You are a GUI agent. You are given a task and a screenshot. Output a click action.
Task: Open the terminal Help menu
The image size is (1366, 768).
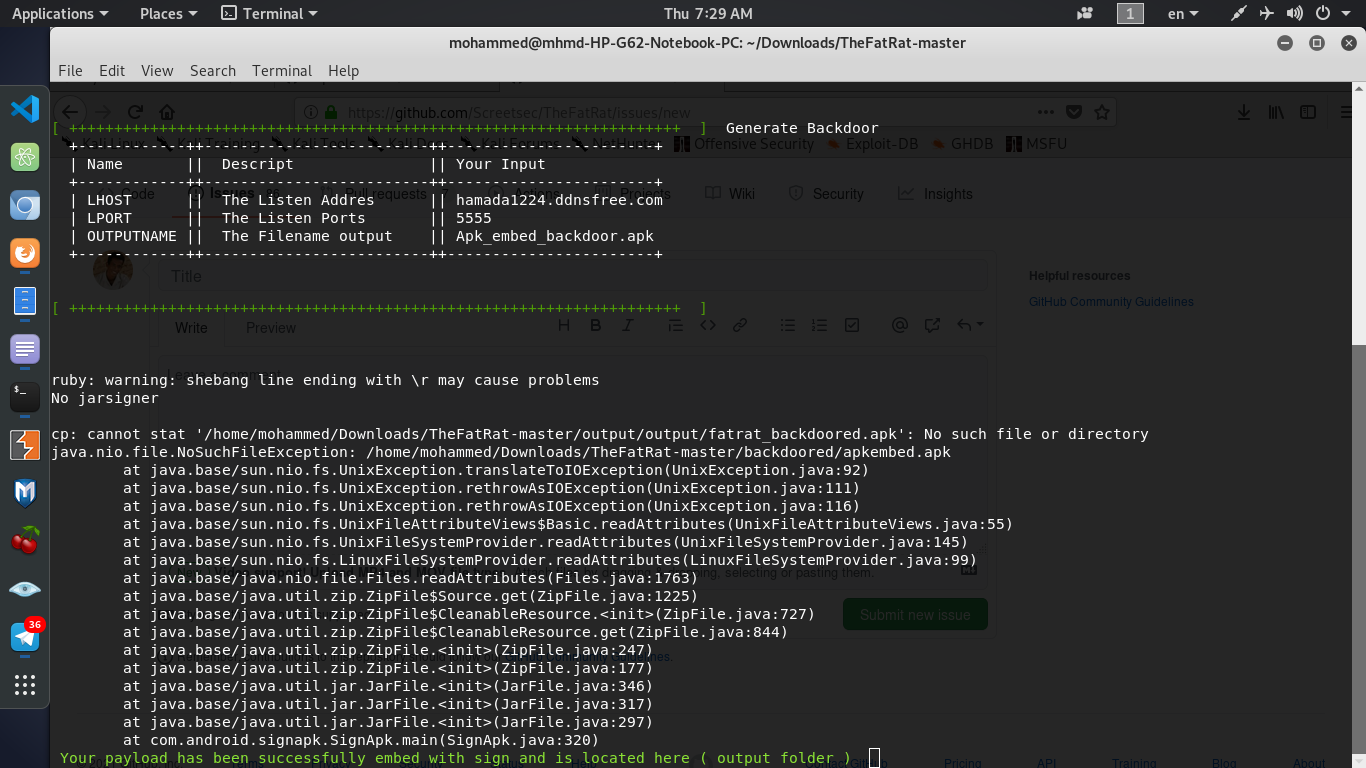tap(343, 71)
